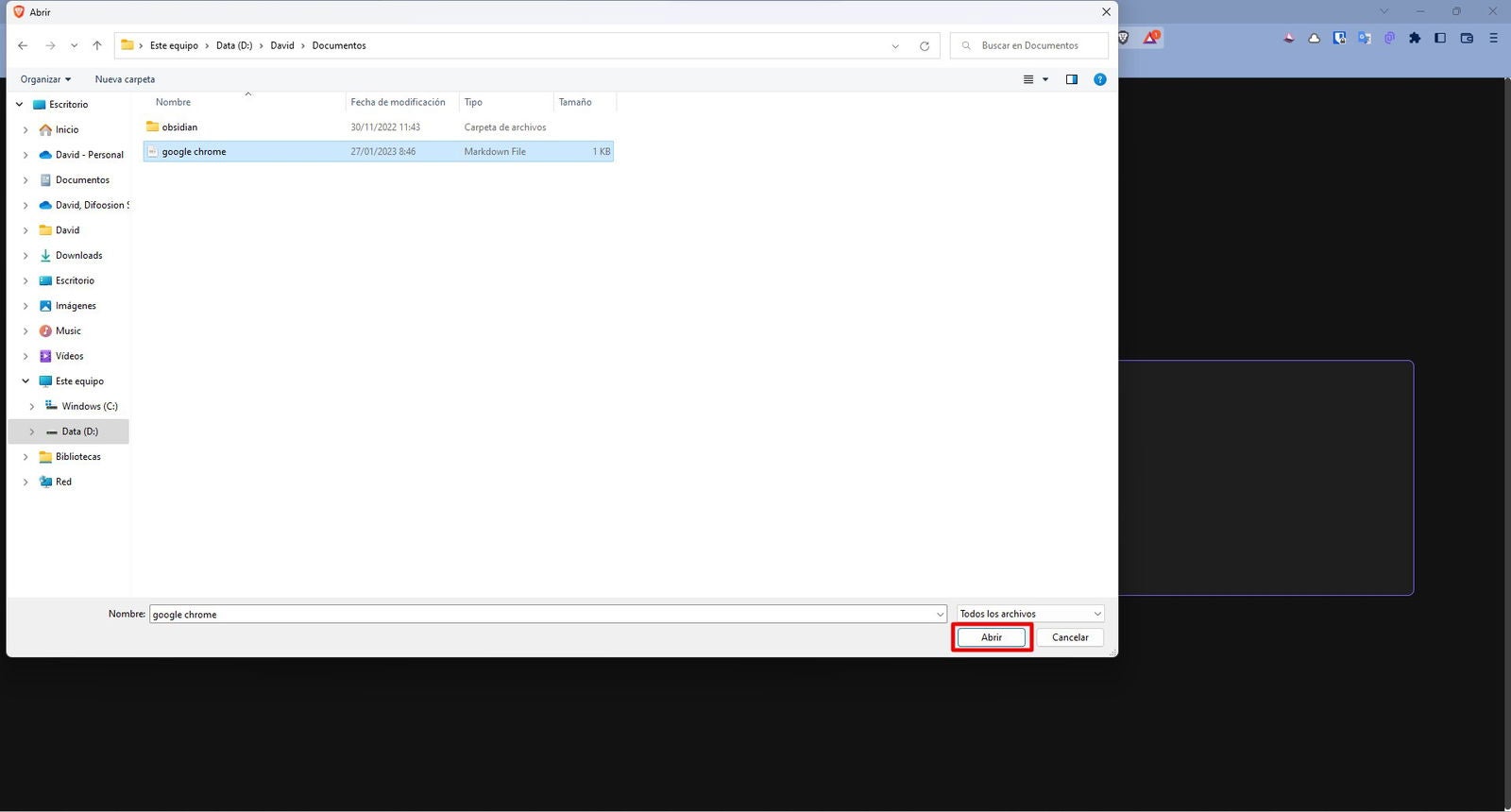Expand the Windows (C:) tree node
The image size is (1511, 812).
[x=32, y=406]
